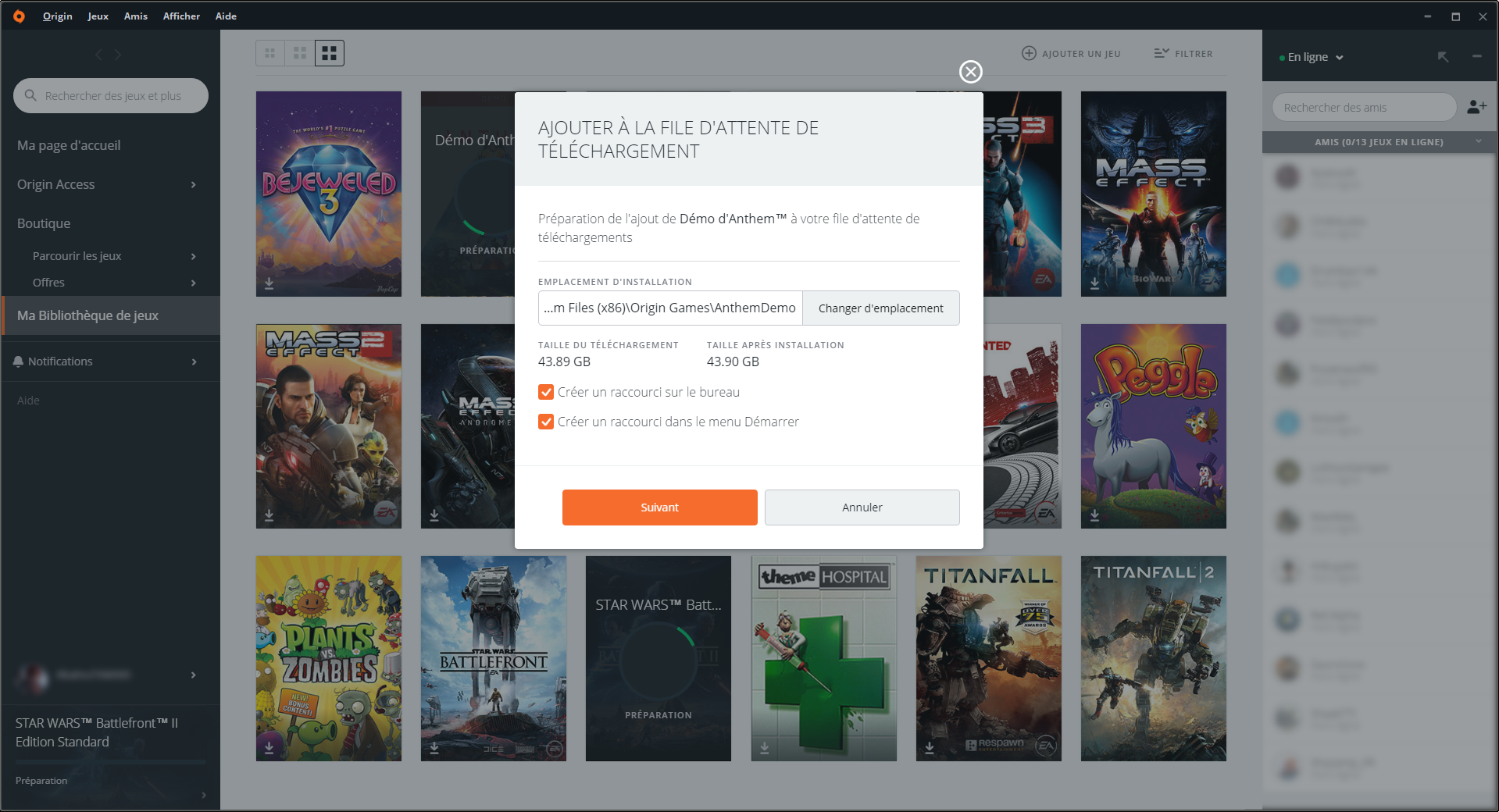Open the Mass Effect 3 game tile

1022,194
